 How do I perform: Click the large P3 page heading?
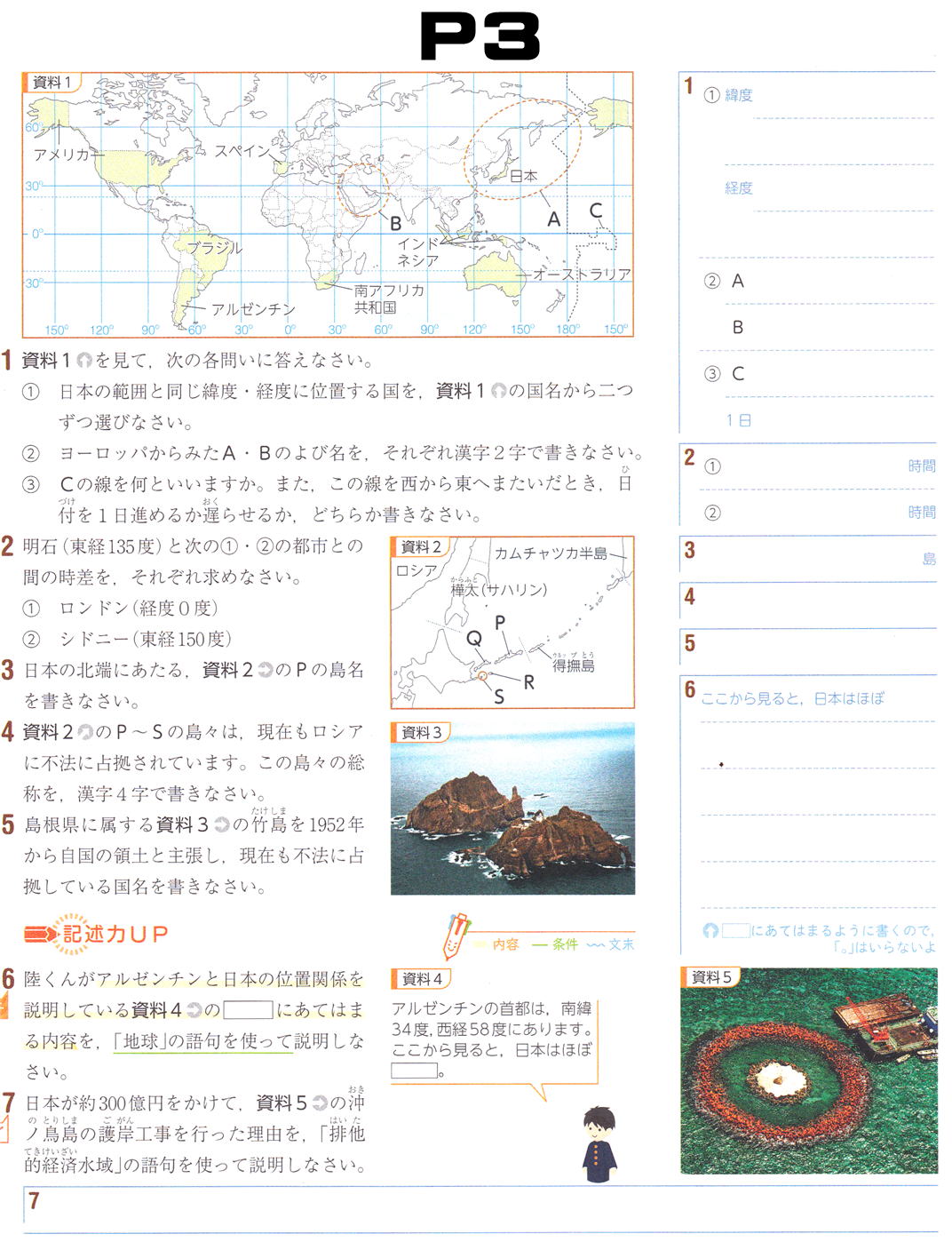pyautogui.click(x=480, y=37)
